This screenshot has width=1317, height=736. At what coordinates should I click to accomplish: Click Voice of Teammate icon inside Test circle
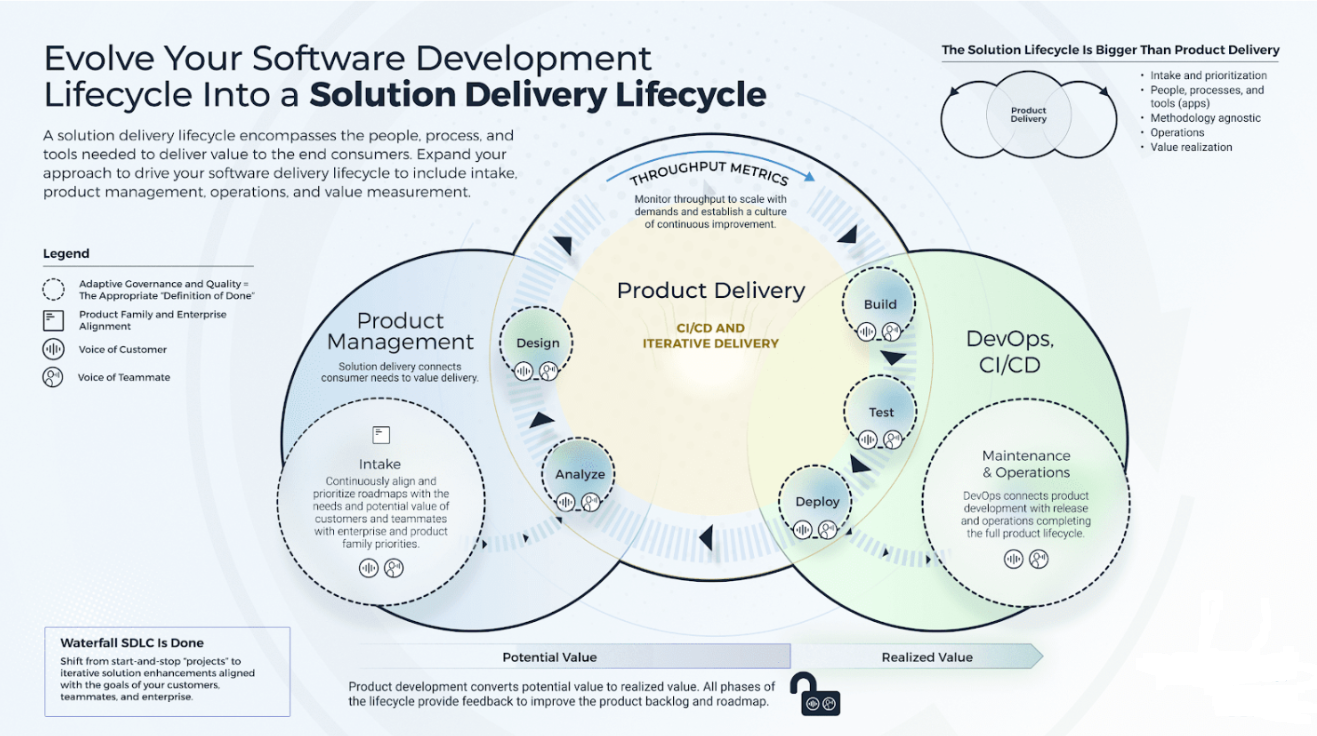[893, 439]
